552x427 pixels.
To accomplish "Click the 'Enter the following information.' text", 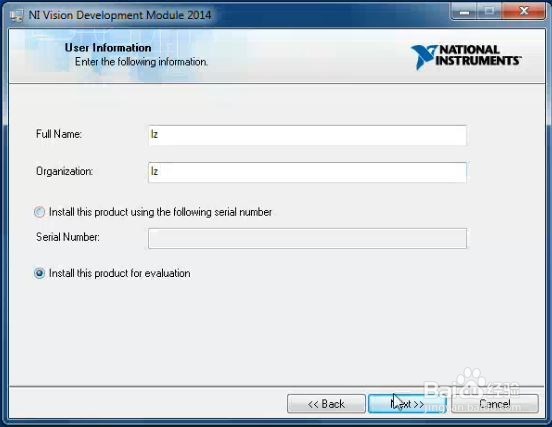I will click(x=141, y=62).
